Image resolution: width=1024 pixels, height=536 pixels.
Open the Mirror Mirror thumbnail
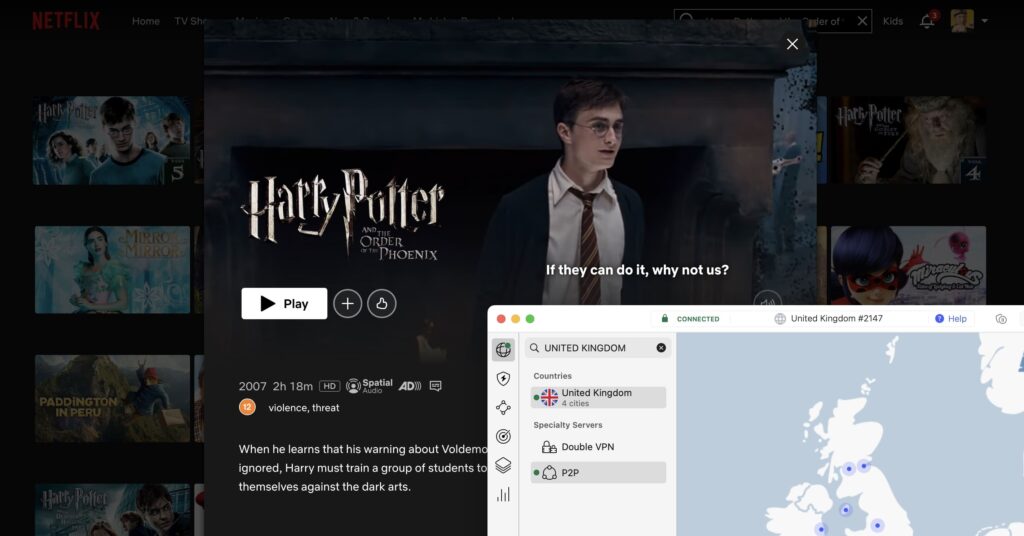point(112,270)
